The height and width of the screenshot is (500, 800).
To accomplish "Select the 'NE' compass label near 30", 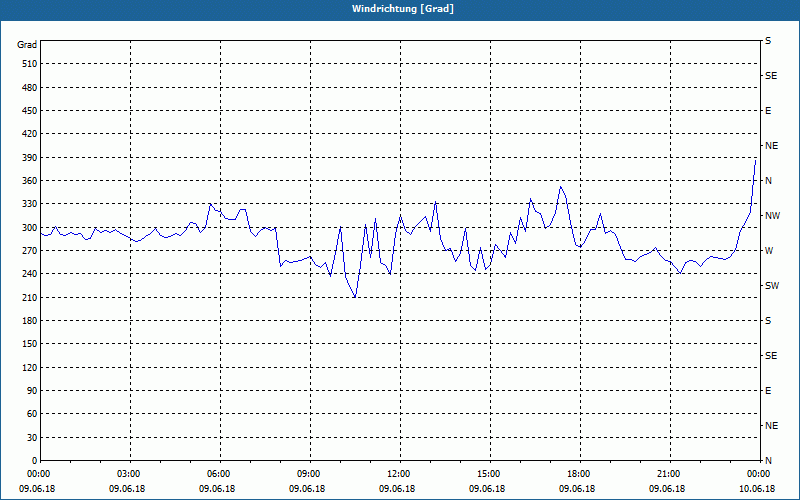I will [771, 426].
